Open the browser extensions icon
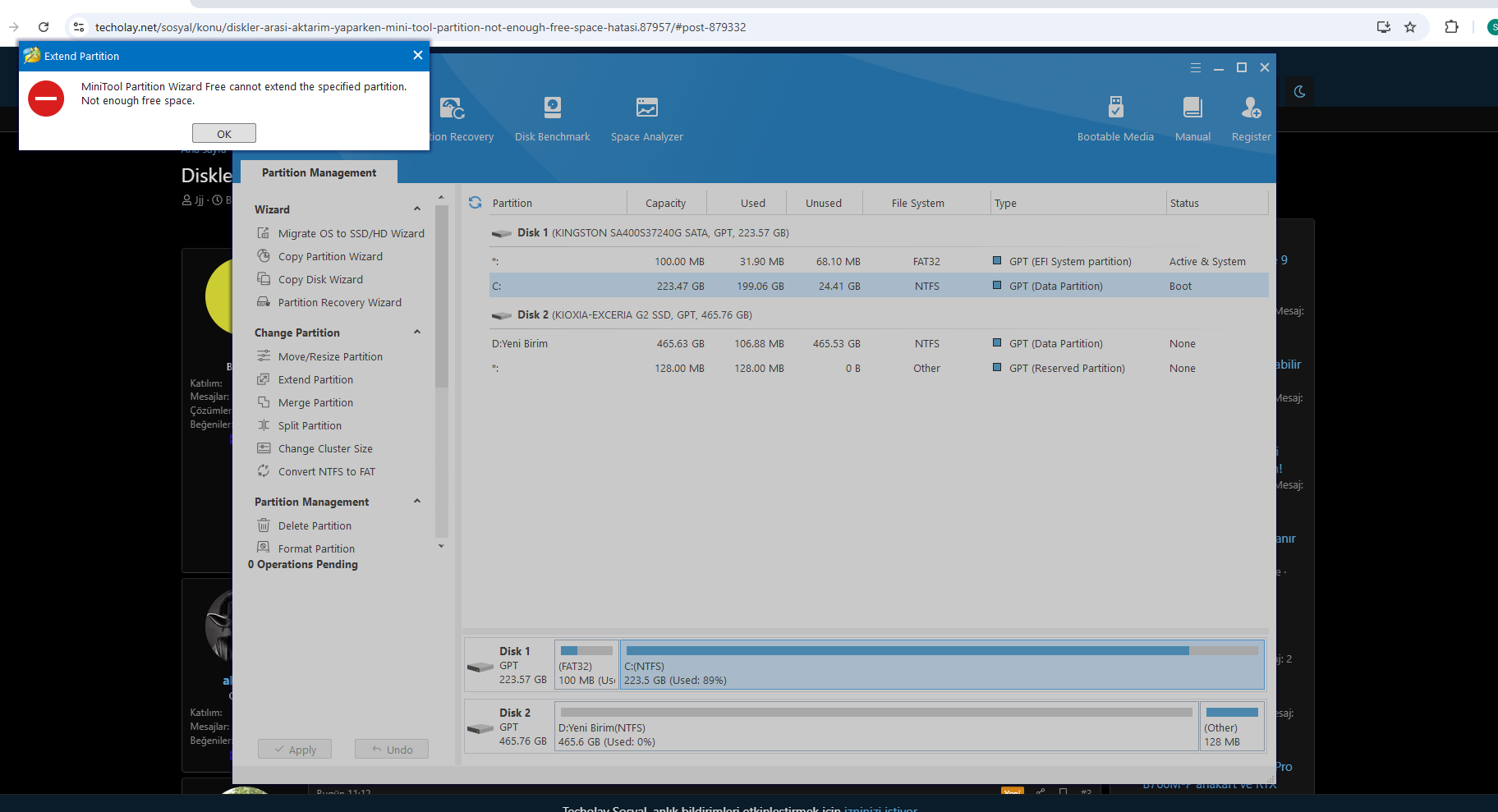The height and width of the screenshot is (812, 1498). pyautogui.click(x=1451, y=27)
